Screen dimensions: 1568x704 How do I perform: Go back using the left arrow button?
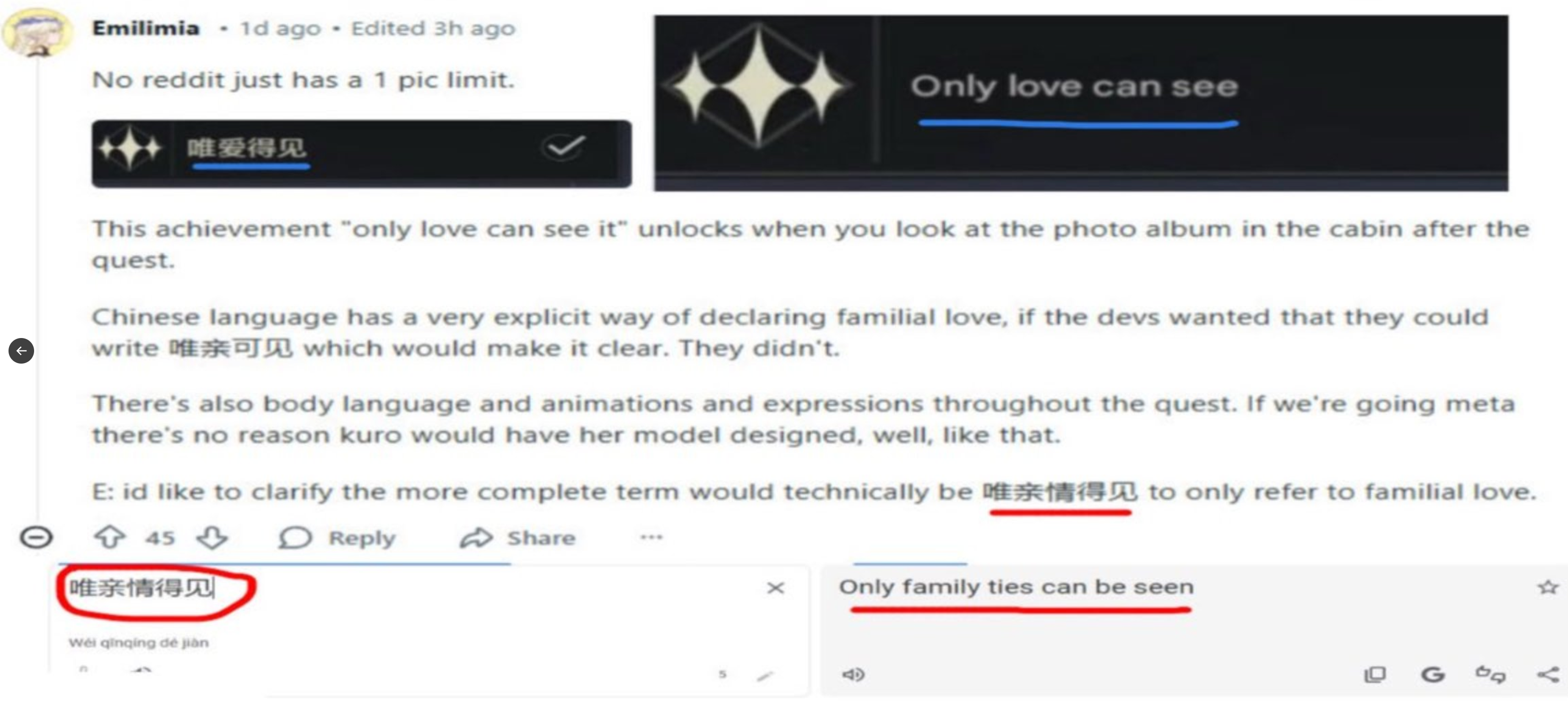[21, 350]
